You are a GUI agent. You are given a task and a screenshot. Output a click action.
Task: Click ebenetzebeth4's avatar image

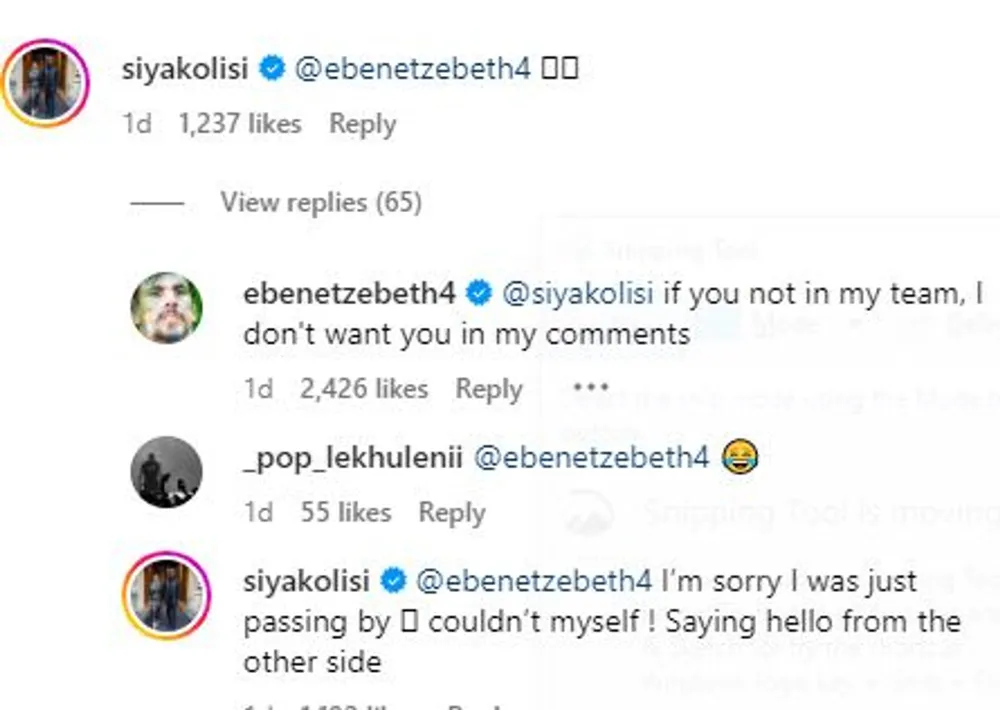[166, 307]
